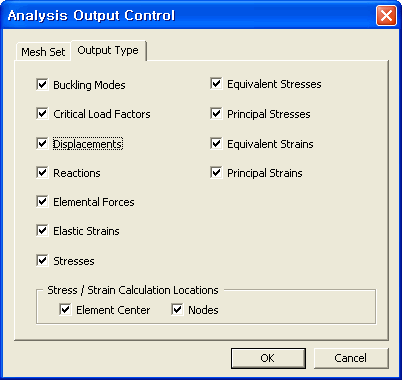The height and width of the screenshot is (380, 402).
Task: Click the Displacements label text
Action: tap(88, 144)
